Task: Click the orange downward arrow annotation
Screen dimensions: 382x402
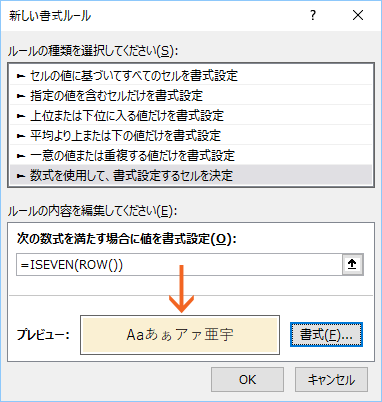Action: (181, 289)
